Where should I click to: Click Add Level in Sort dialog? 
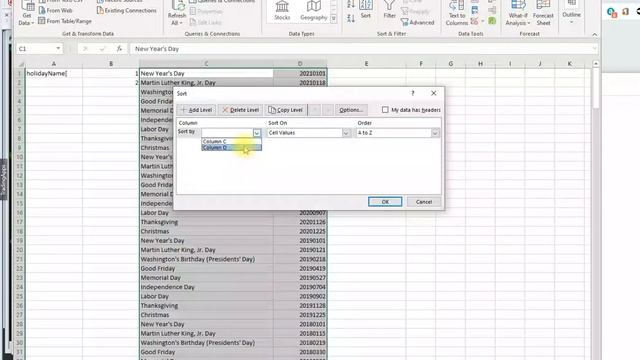(196, 110)
